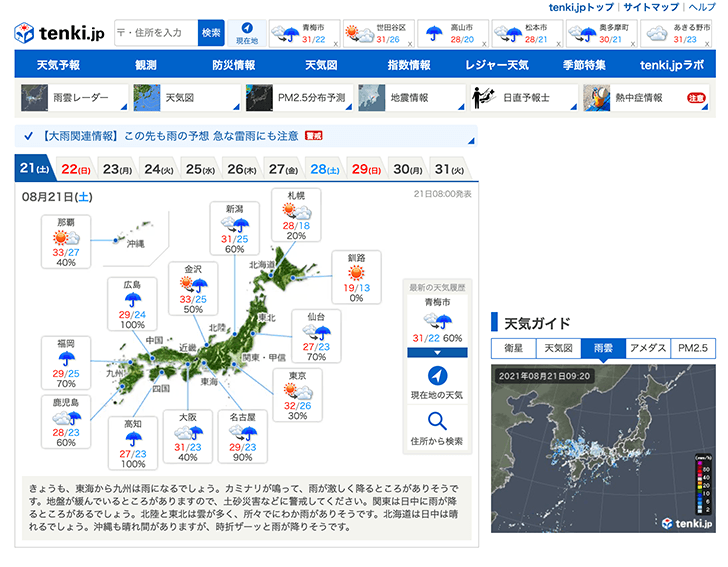Click the blue 検索 search button
The image size is (728, 567).
[211, 33]
